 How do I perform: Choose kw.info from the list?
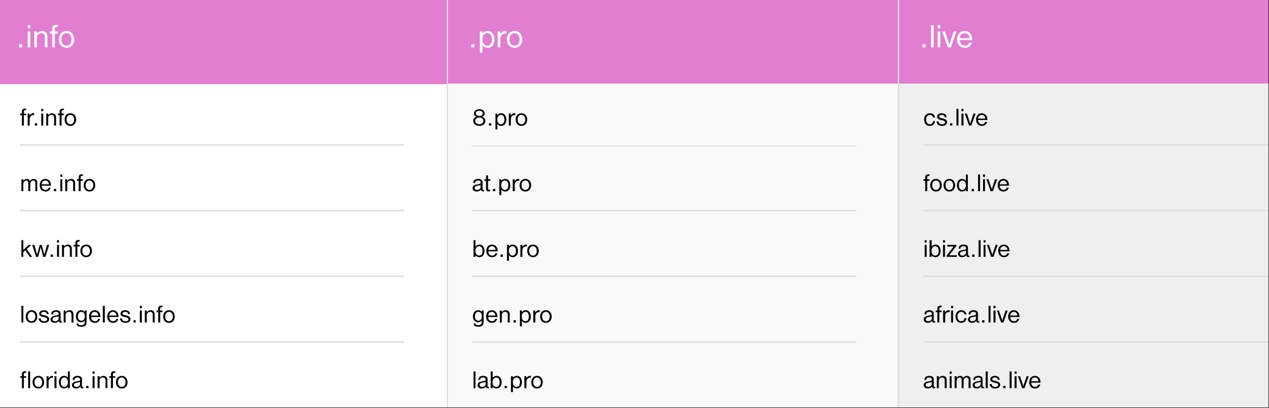coord(56,249)
